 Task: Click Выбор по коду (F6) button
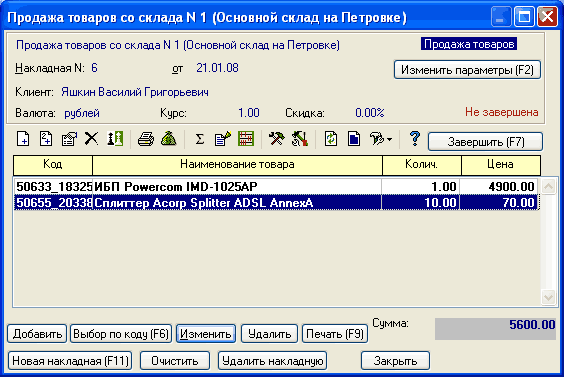pos(121,334)
